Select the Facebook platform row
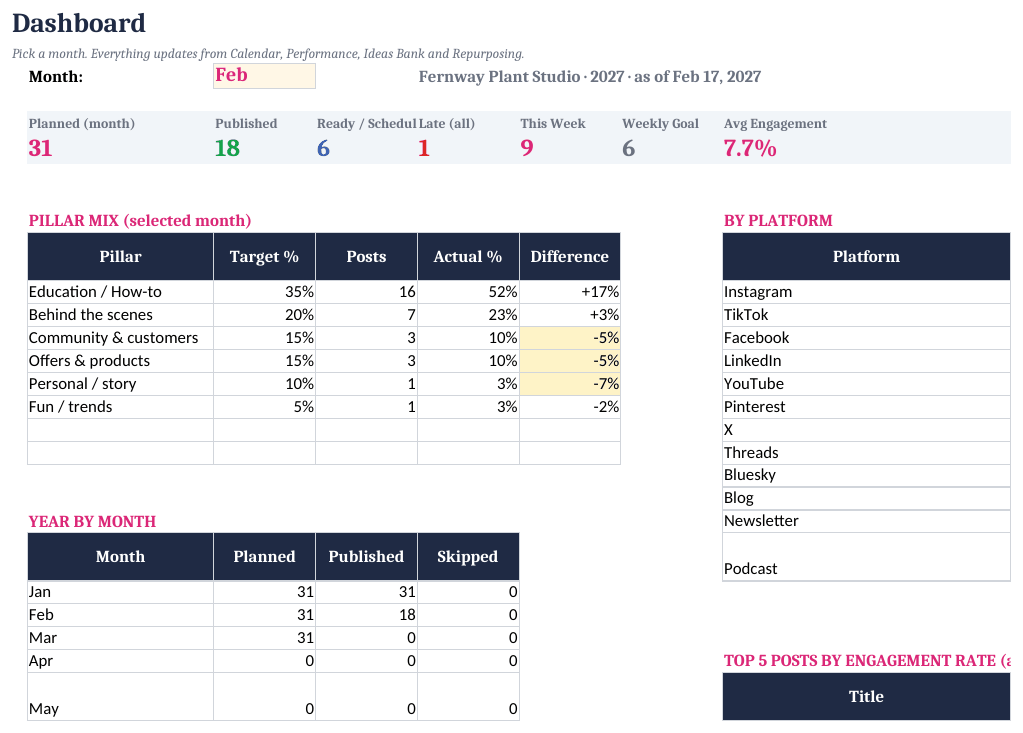The image size is (1023, 733). coord(866,338)
